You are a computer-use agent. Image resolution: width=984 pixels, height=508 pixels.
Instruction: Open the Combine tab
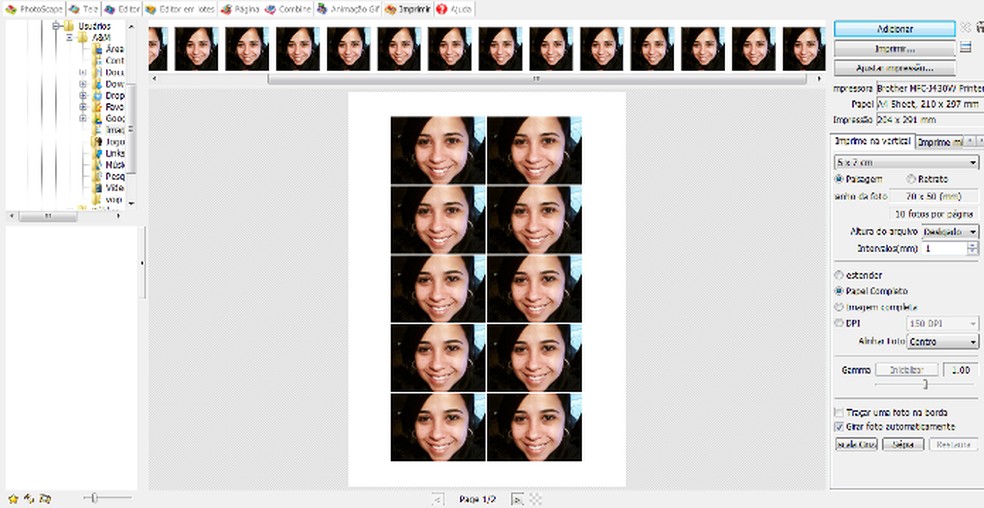coord(287,9)
